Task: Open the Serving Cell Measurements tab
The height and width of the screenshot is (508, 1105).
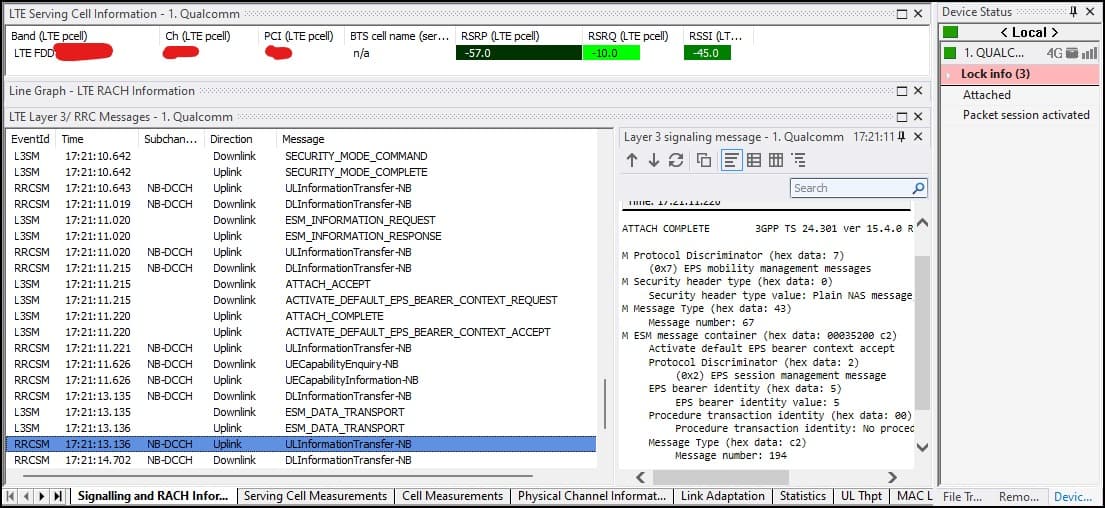Action: (x=315, y=496)
